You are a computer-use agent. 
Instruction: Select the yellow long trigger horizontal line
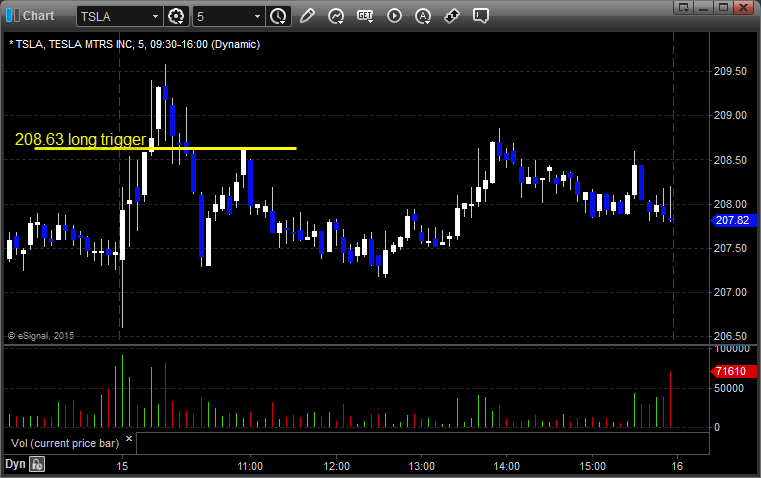(165, 148)
